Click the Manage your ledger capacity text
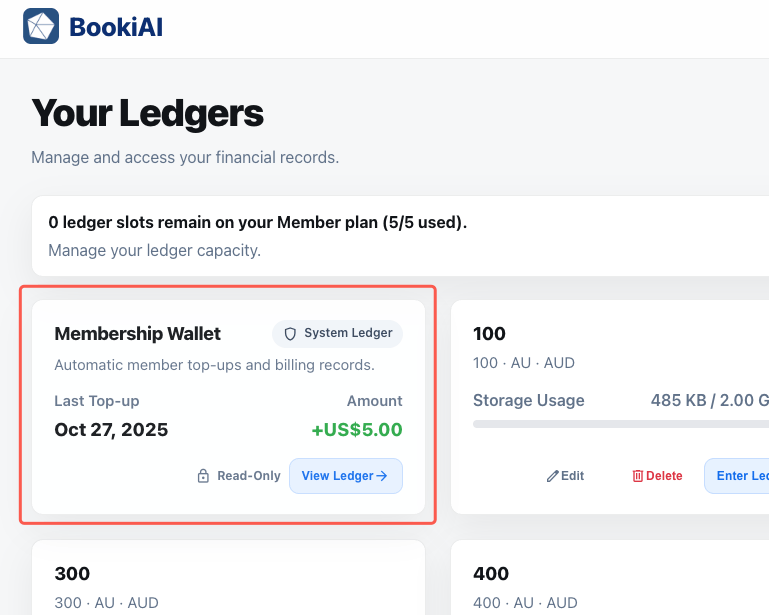 pyautogui.click(x=154, y=250)
